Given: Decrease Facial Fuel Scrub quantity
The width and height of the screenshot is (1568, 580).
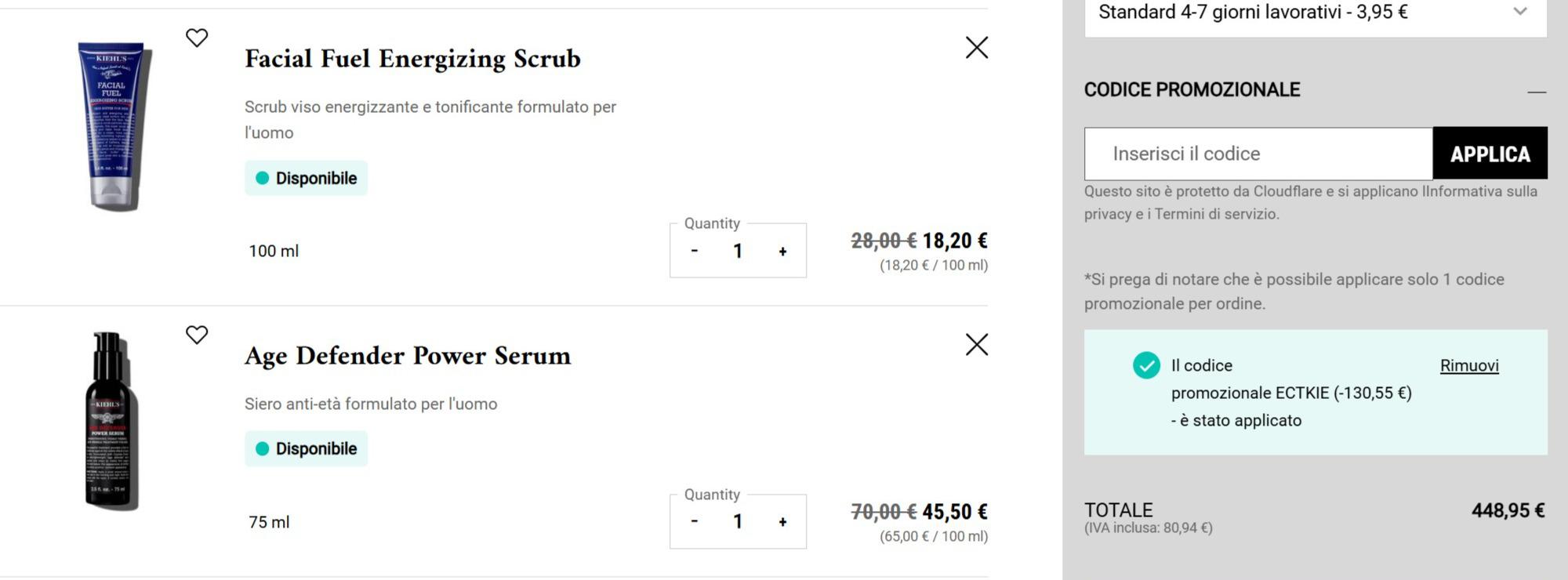Looking at the screenshot, I should coord(695,251).
